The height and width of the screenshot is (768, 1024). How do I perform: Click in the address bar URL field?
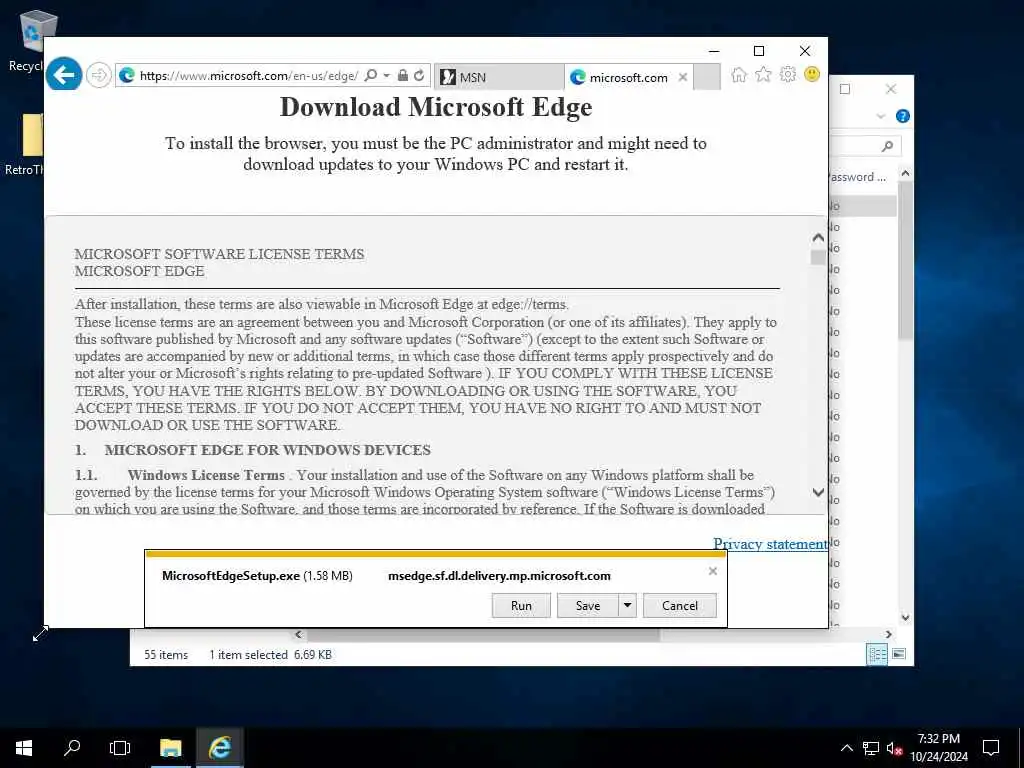point(249,76)
